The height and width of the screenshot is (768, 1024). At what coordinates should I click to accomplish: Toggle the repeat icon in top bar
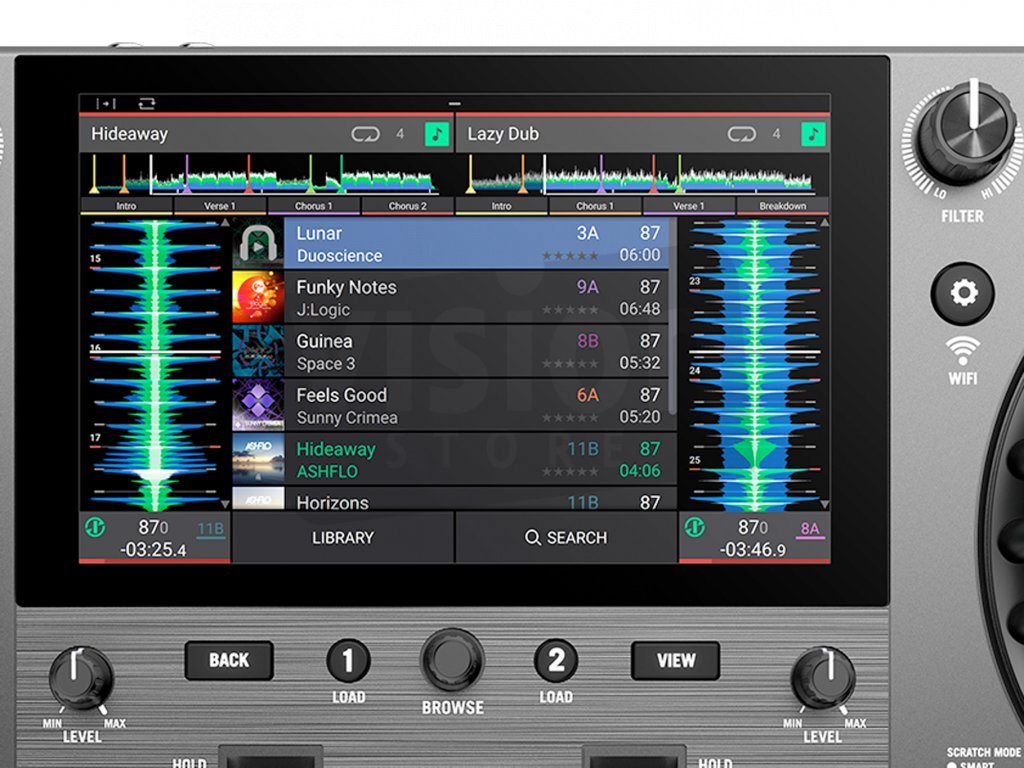(147, 103)
